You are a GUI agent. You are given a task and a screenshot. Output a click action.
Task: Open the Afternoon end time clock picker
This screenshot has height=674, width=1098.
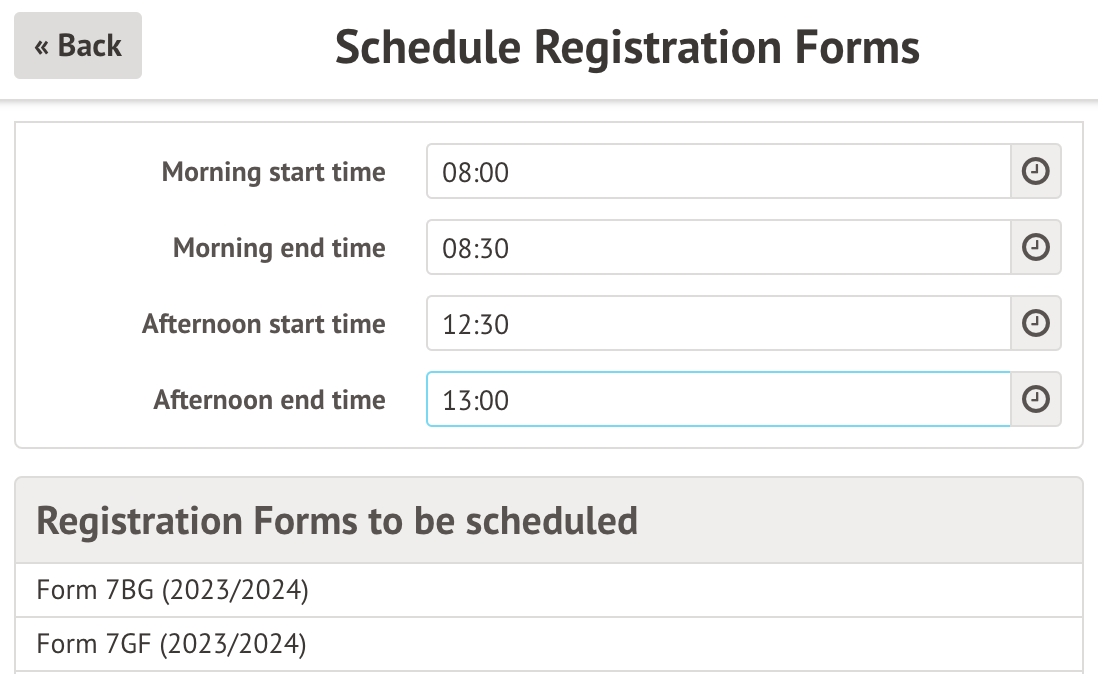[x=1036, y=400]
